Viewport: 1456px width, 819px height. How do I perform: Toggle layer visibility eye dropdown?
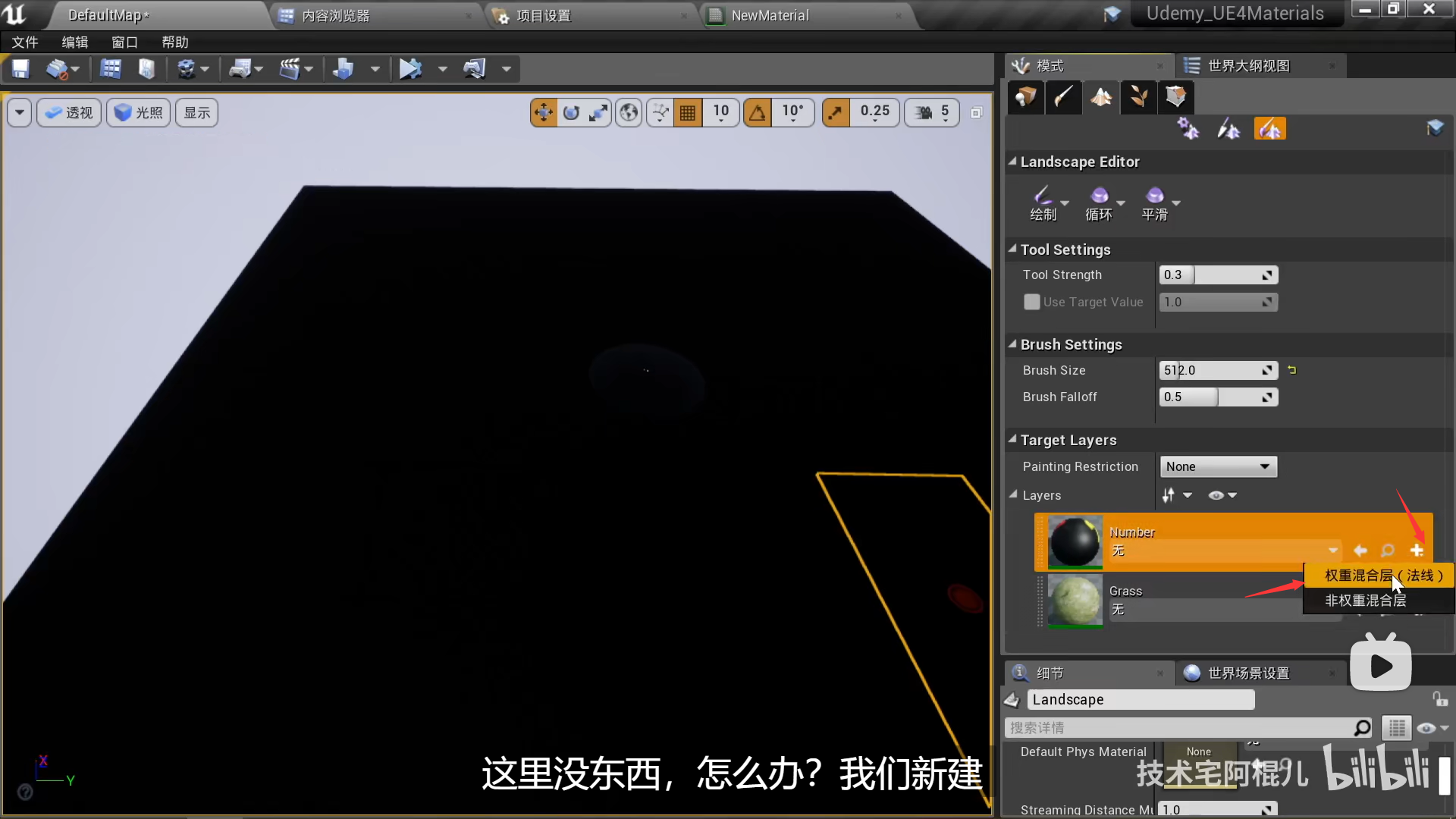(x=1222, y=495)
